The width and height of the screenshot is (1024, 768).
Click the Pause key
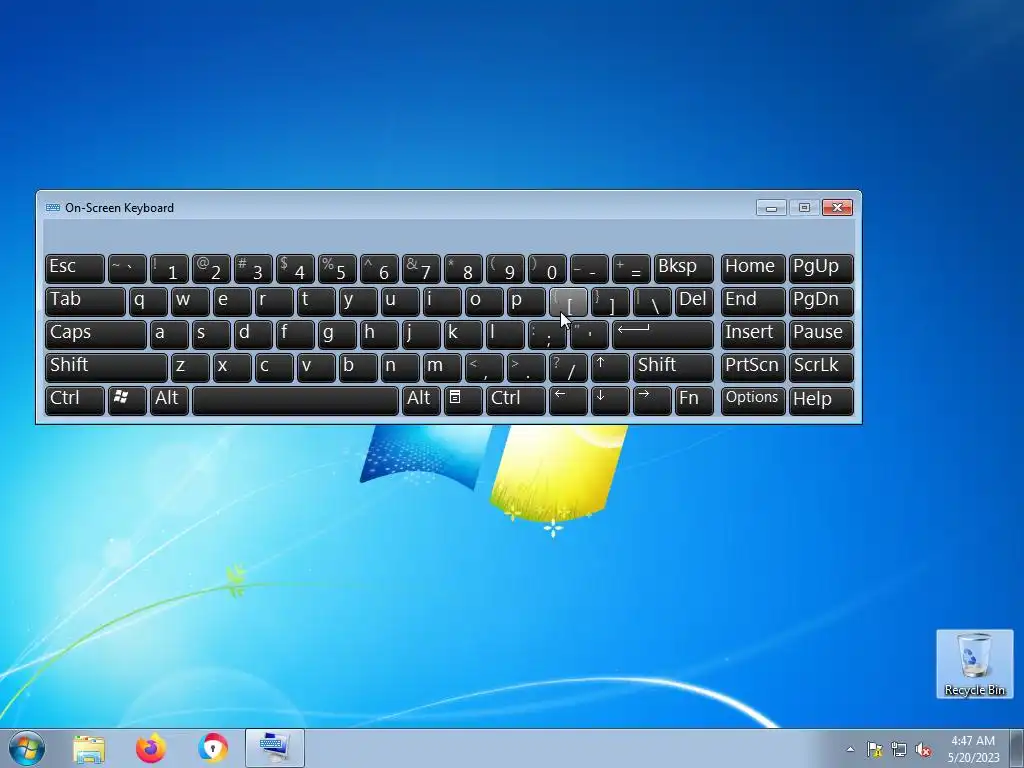(x=821, y=334)
